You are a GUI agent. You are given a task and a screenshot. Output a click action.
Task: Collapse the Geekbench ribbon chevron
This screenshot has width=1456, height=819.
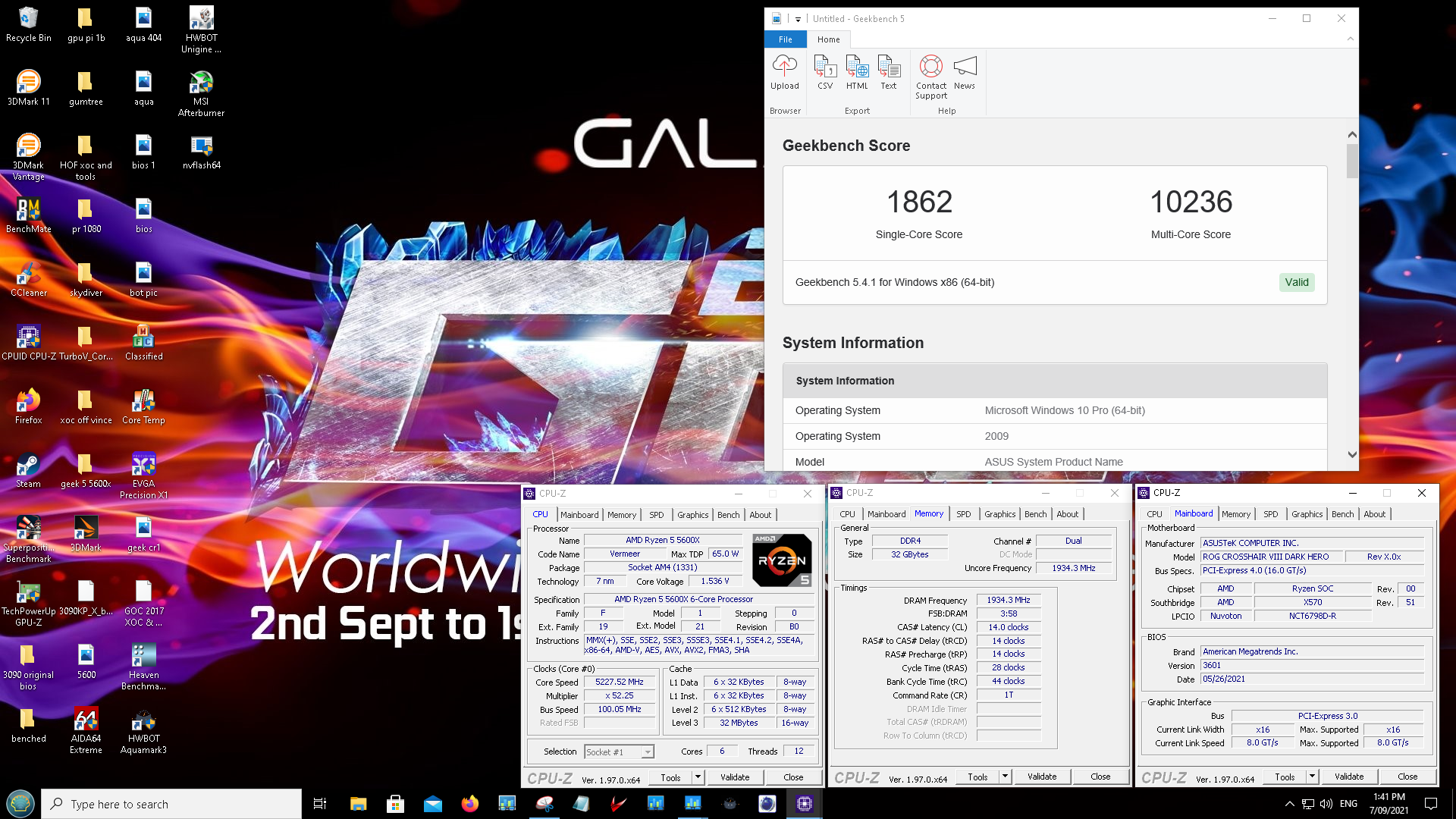[x=1350, y=39]
